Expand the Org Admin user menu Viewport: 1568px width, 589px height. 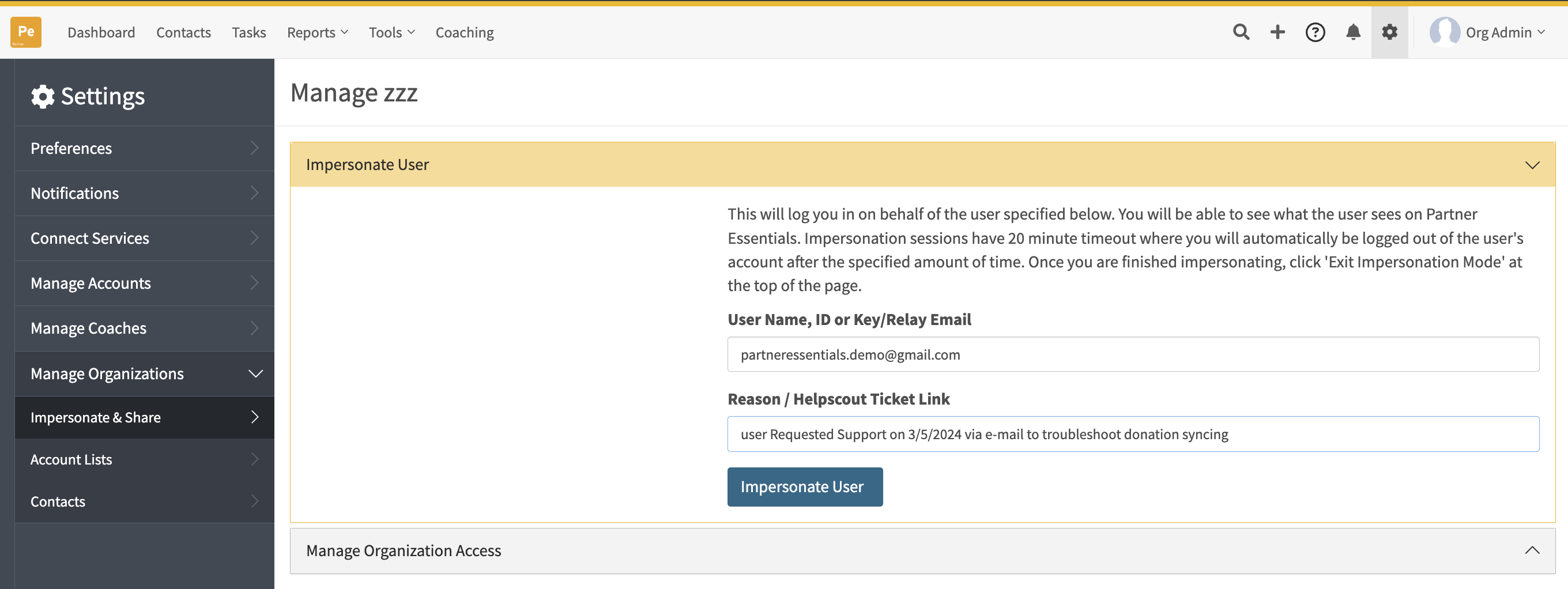click(x=1505, y=32)
